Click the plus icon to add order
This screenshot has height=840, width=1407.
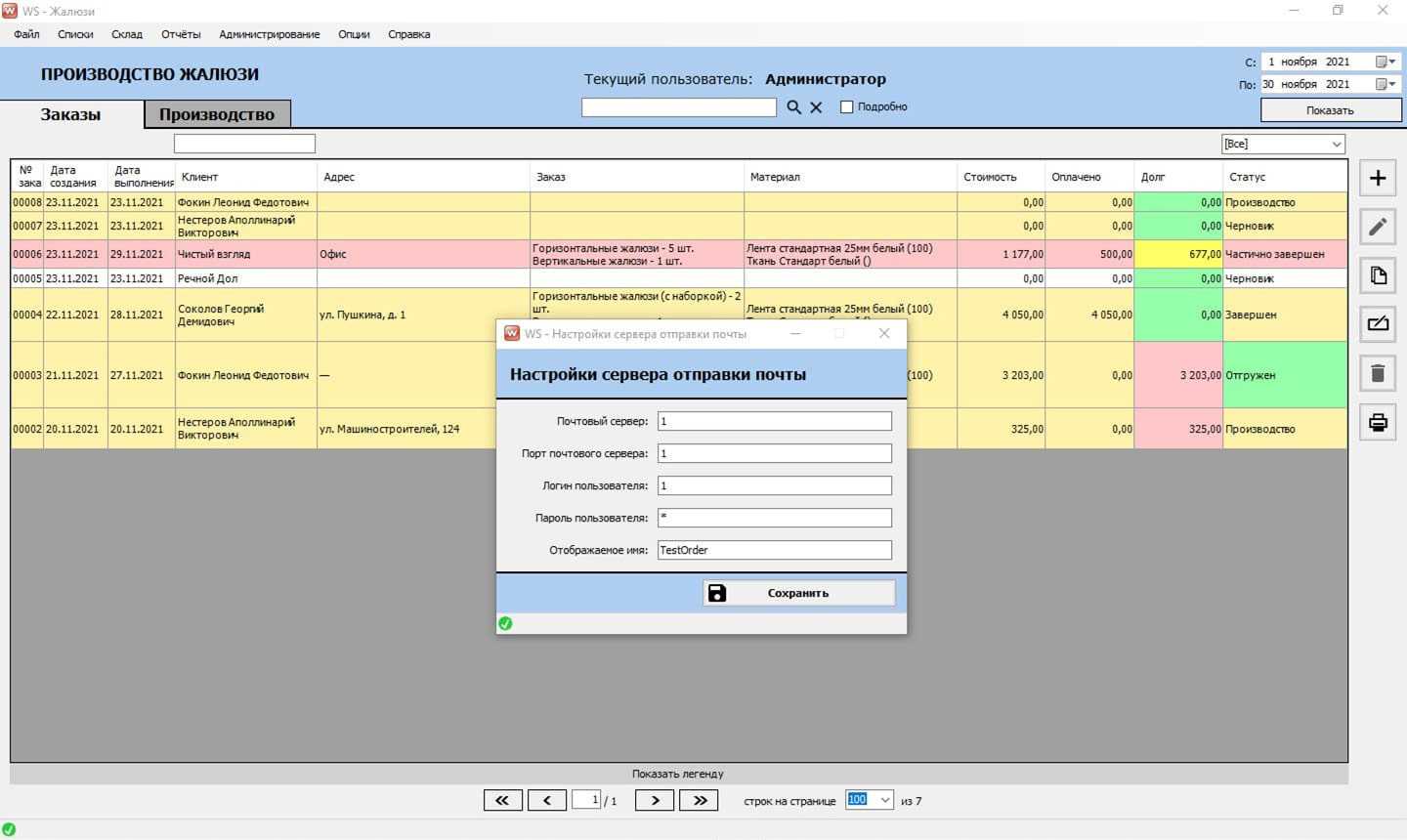(x=1378, y=178)
